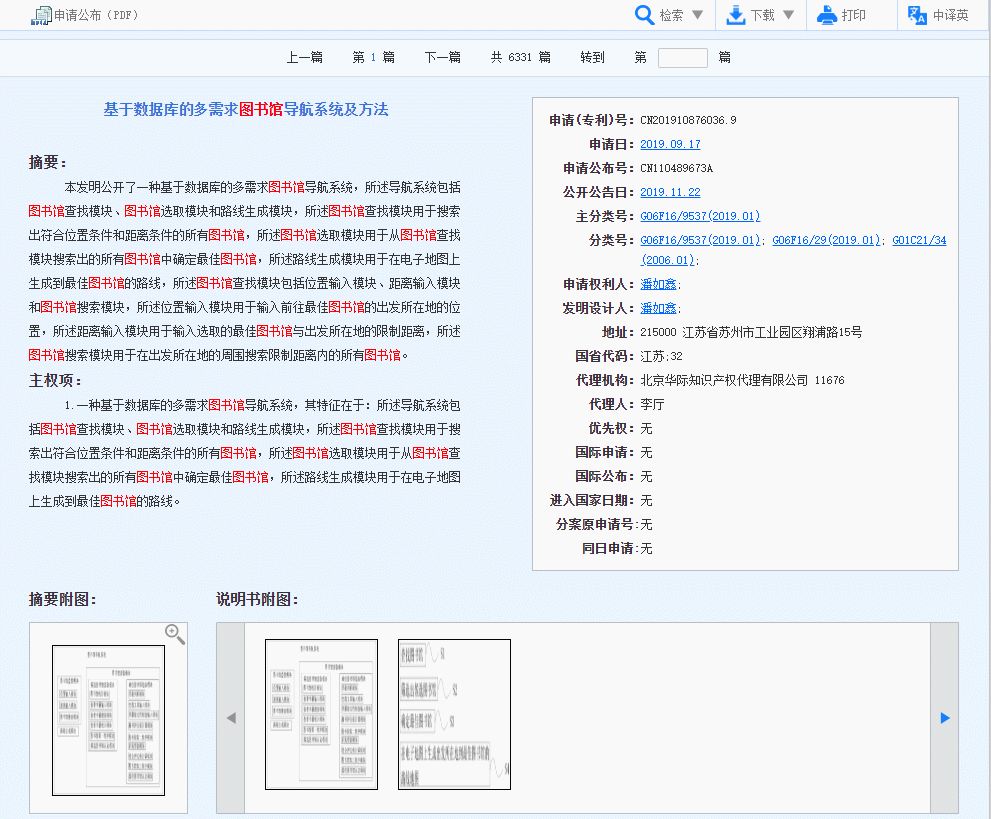Open applicant name link under 申请权利人
This screenshot has height=819, width=991.
tap(658, 284)
